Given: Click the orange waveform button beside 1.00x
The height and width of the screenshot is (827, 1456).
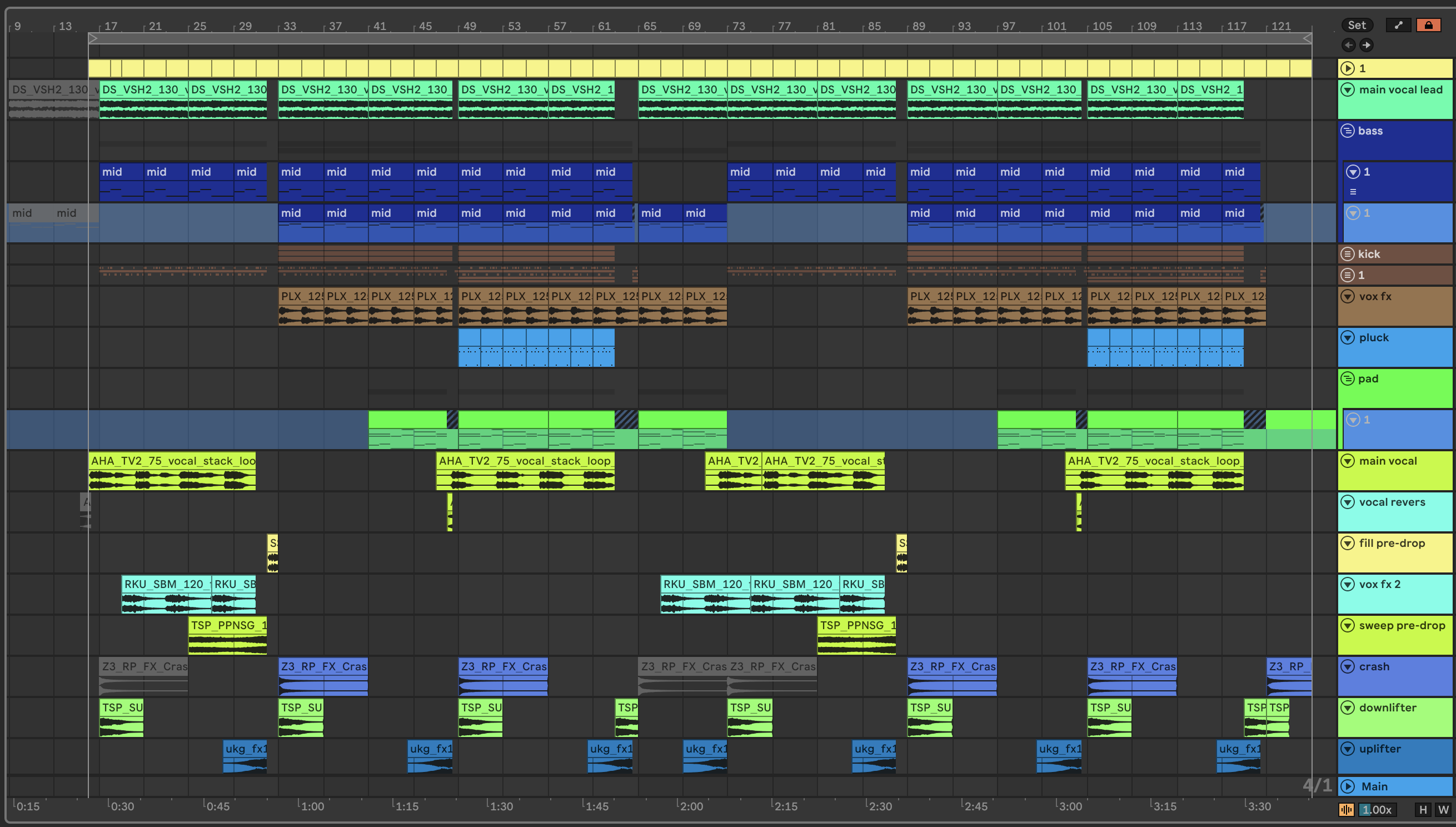Looking at the screenshot, I should point(1346,809).
